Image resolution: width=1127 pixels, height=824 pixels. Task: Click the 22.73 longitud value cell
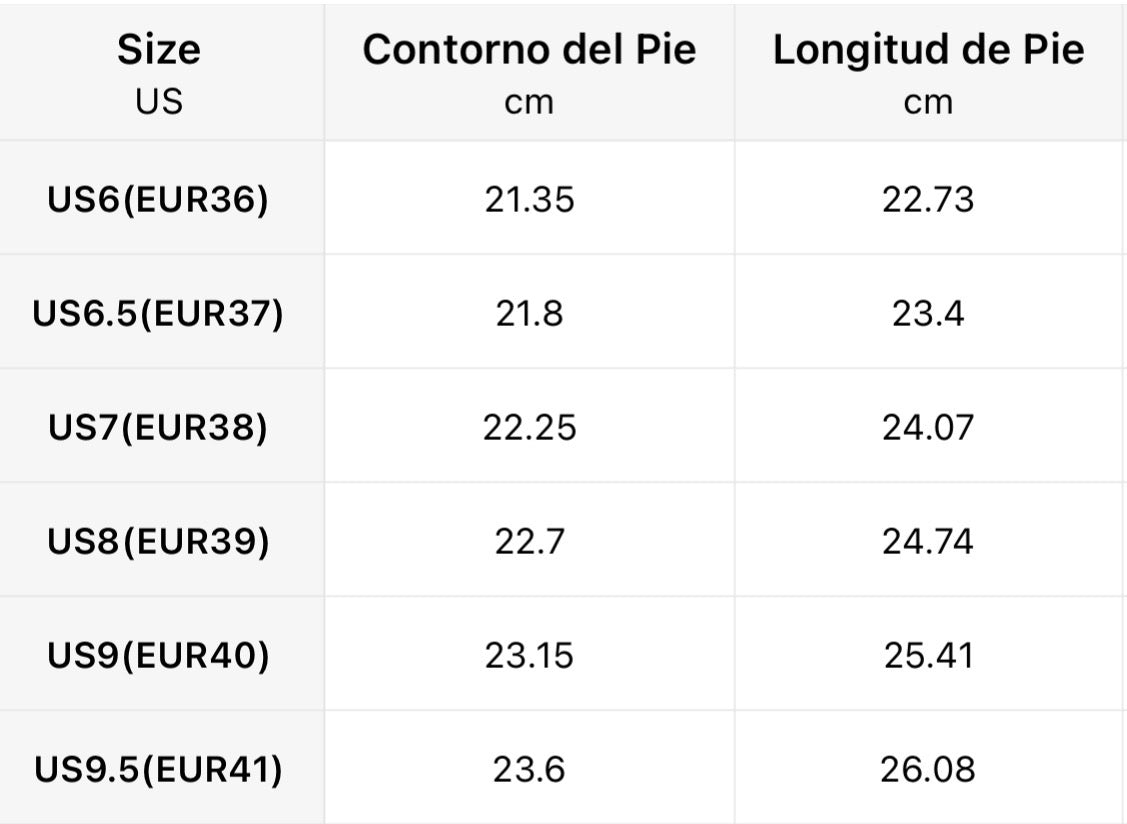928,200
